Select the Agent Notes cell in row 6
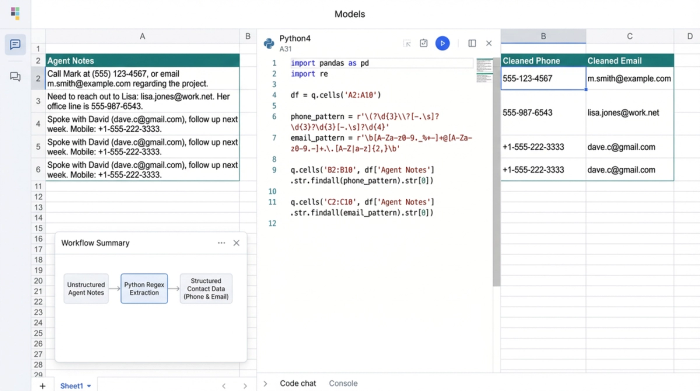 (x=142, y=170)
